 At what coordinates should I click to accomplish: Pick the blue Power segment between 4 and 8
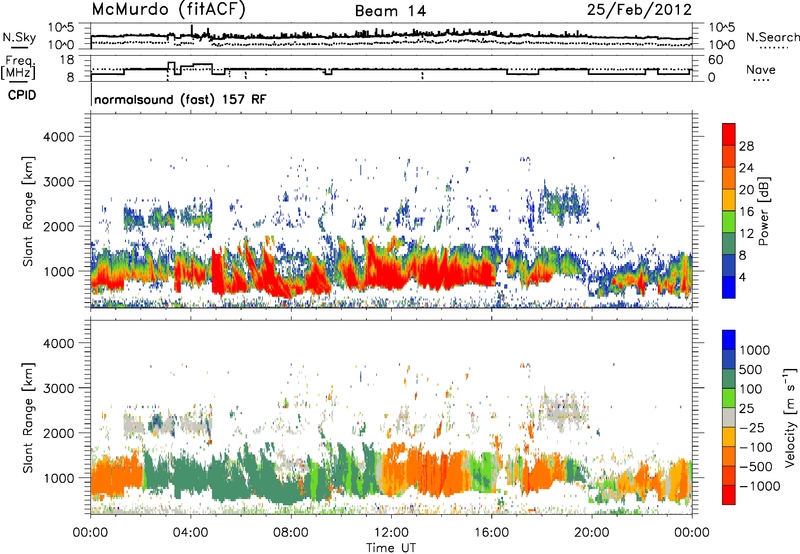click(729, 265)
